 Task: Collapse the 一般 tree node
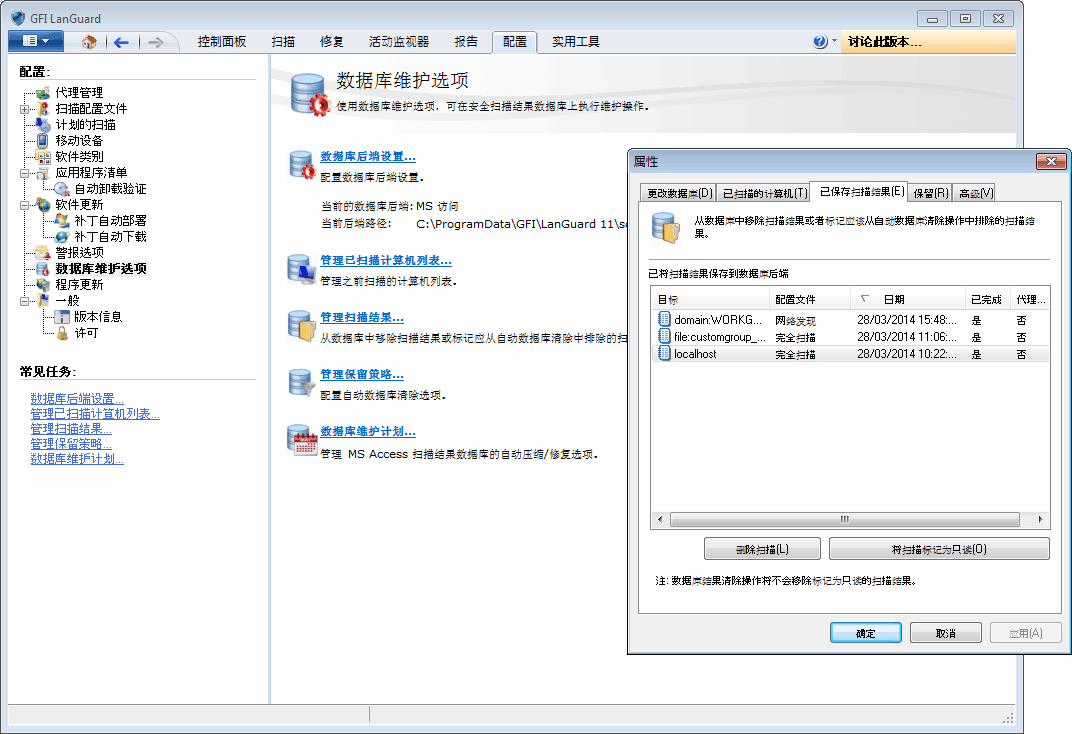[x=25, y=301]
